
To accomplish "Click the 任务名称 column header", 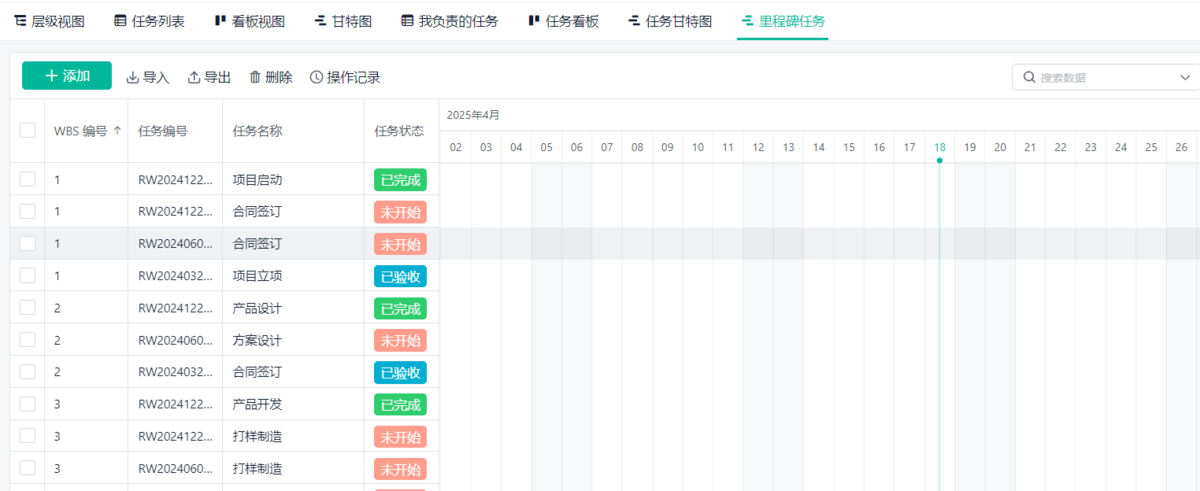I will 257,130.
